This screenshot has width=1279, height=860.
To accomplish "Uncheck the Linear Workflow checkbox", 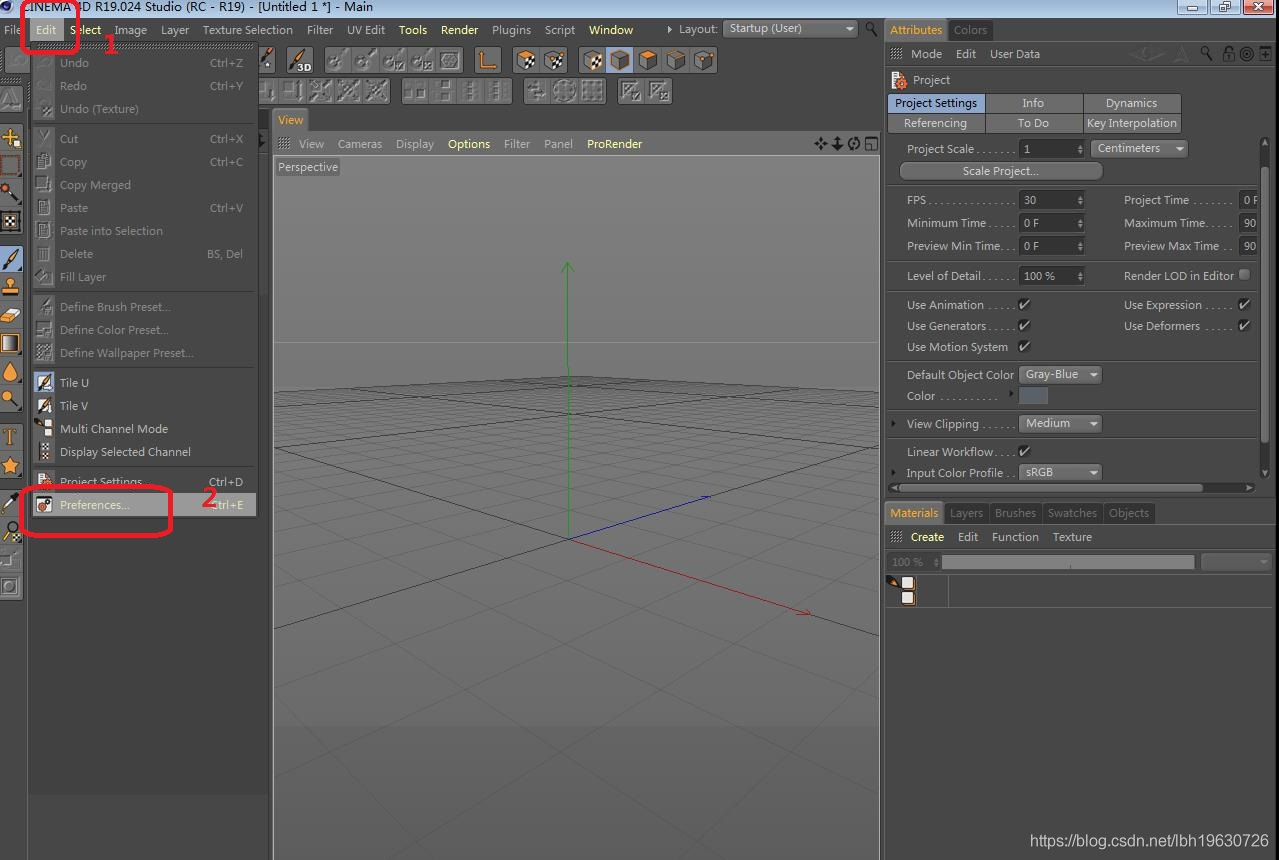I will (x=1024, y=452).
